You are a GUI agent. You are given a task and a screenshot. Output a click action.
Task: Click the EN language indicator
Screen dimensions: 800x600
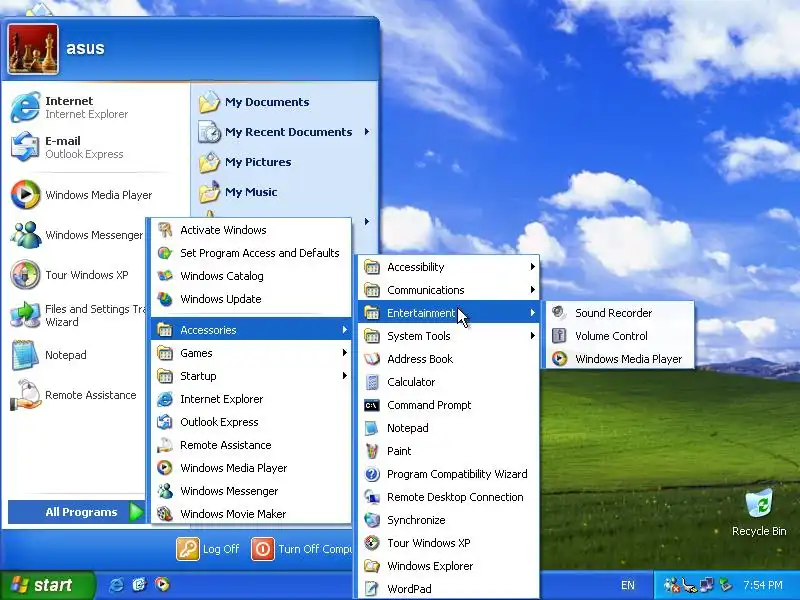tap(628, 585)
